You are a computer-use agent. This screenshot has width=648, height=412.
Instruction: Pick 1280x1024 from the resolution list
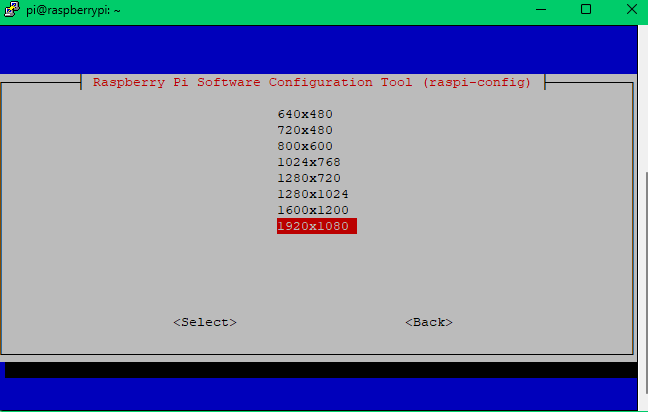click(313, 194)
